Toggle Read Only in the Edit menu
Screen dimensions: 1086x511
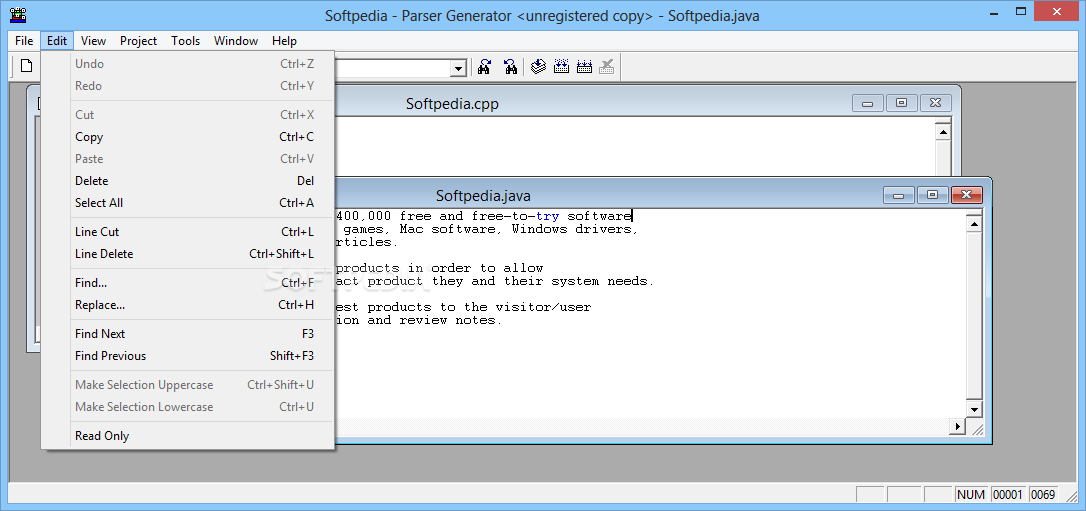[x=188, y=436]
